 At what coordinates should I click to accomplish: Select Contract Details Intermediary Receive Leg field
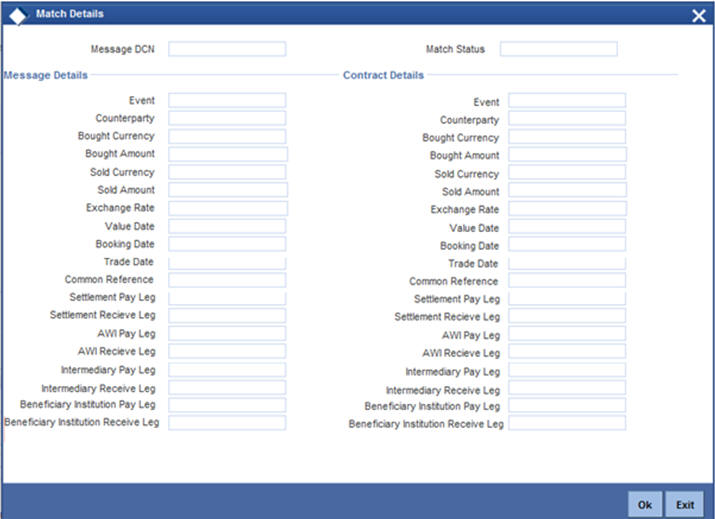click(567, 388)
